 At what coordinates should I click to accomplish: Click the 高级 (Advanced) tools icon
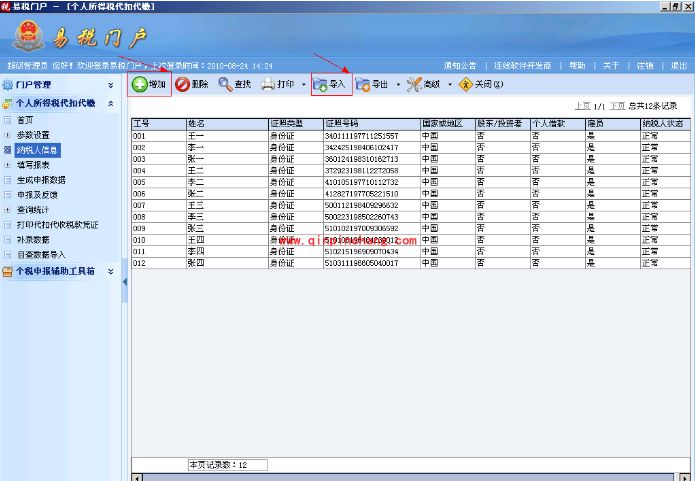(415, 85)
